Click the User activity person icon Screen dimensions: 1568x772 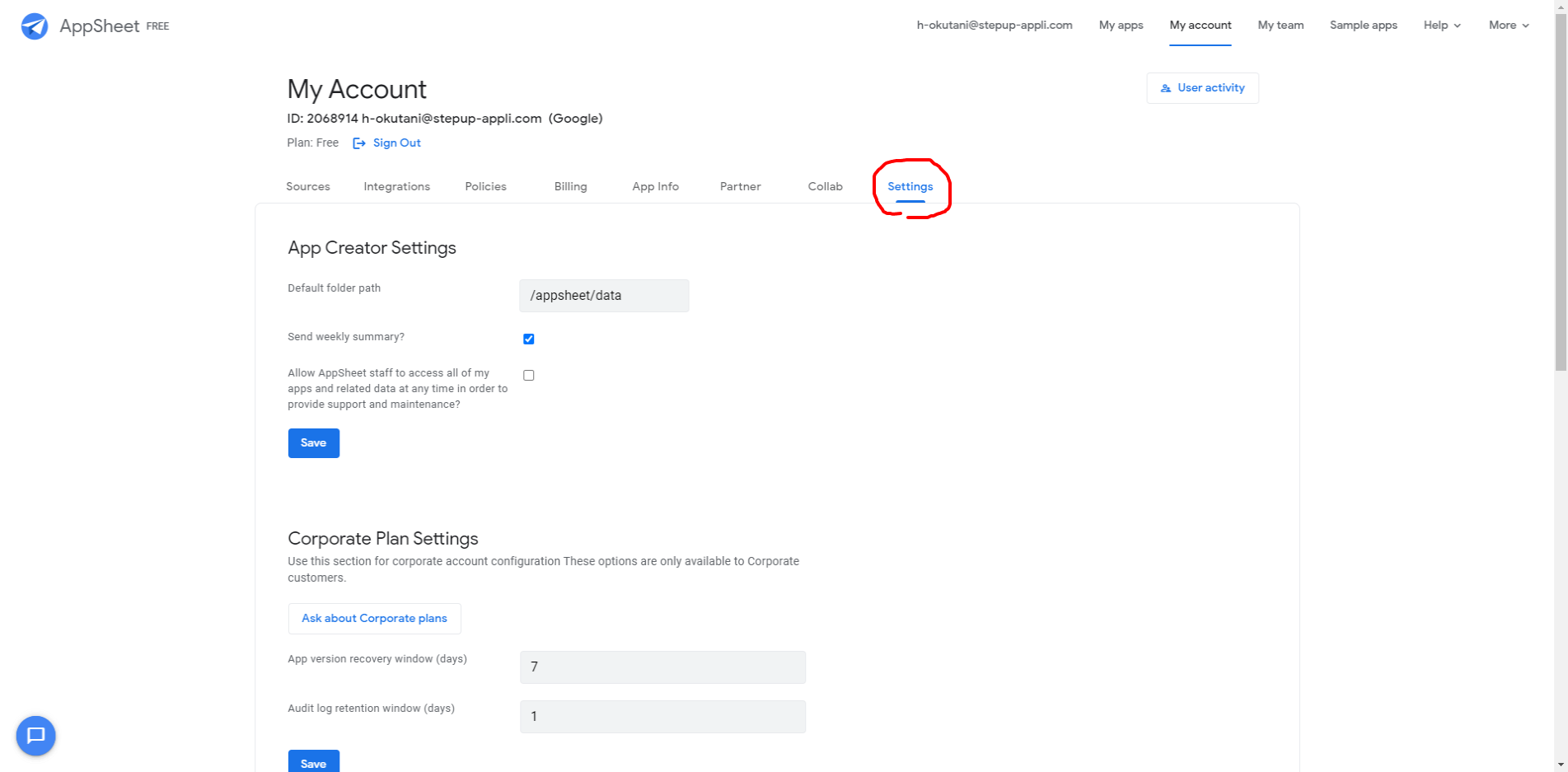pyautogui.click(x=1165, y=88)
